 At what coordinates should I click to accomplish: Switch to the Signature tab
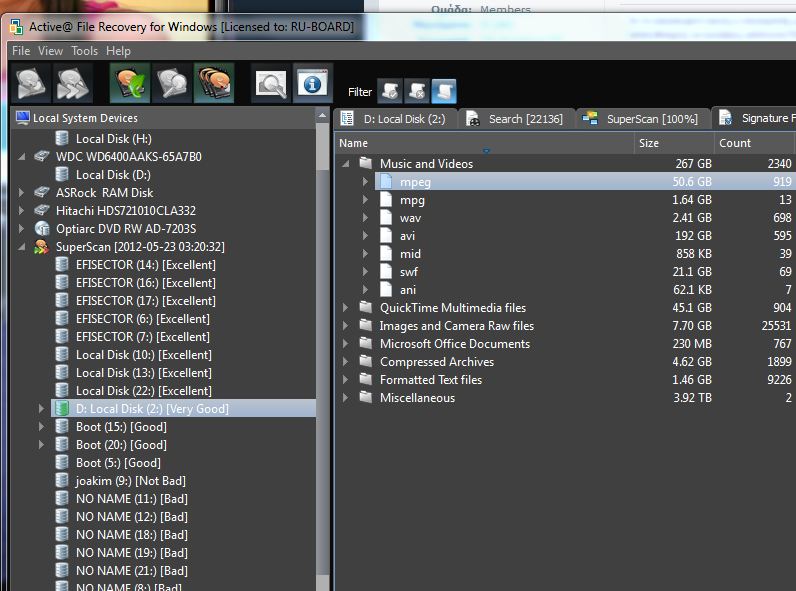tap(754, 118)
